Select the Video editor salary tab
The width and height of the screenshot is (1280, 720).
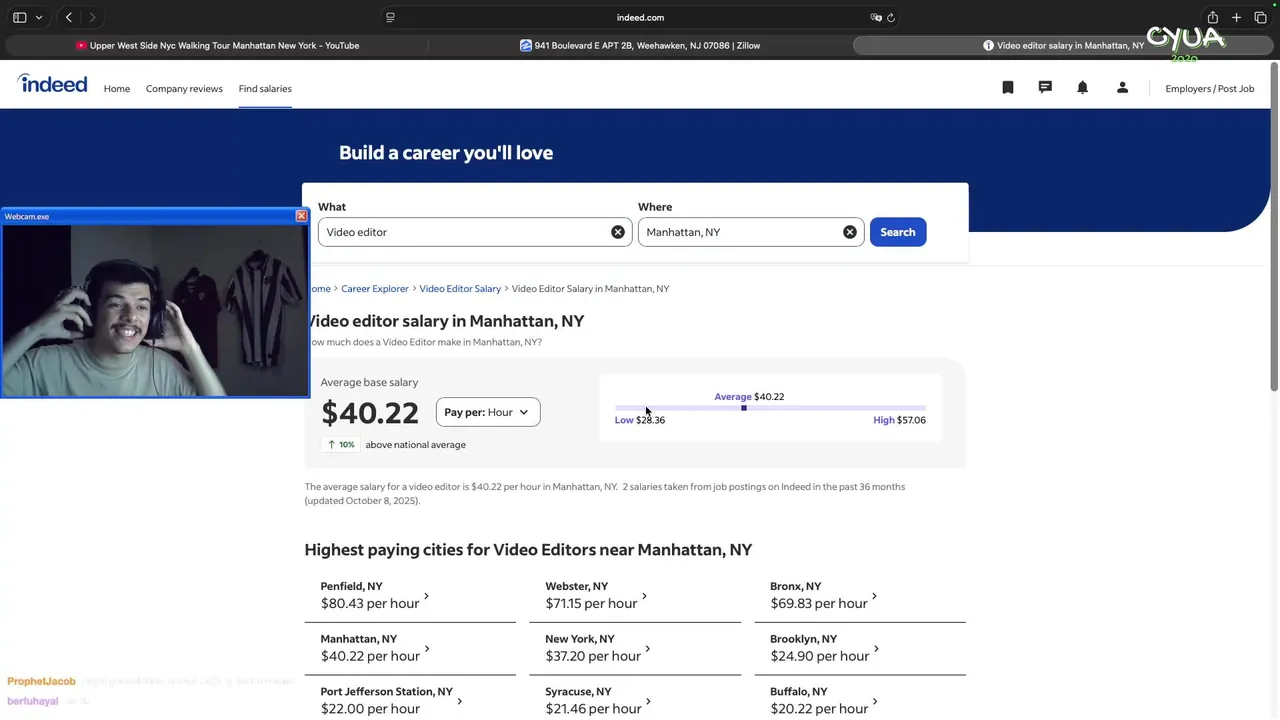point(1063,45)
